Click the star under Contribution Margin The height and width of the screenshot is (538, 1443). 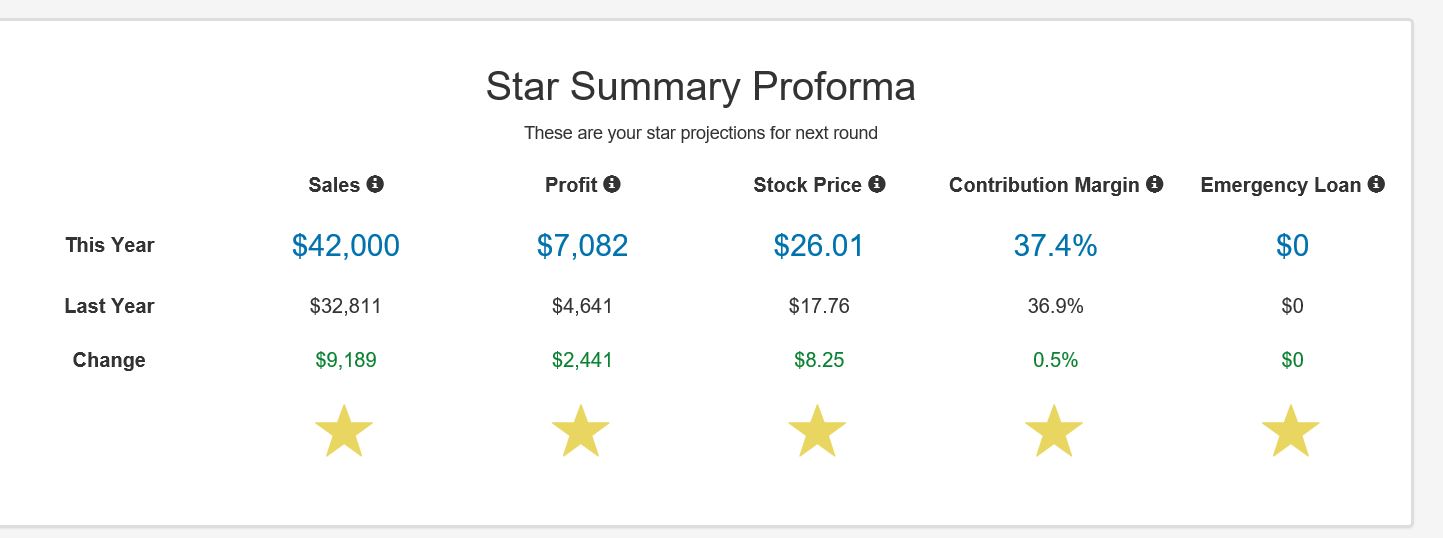[1055, 431]
